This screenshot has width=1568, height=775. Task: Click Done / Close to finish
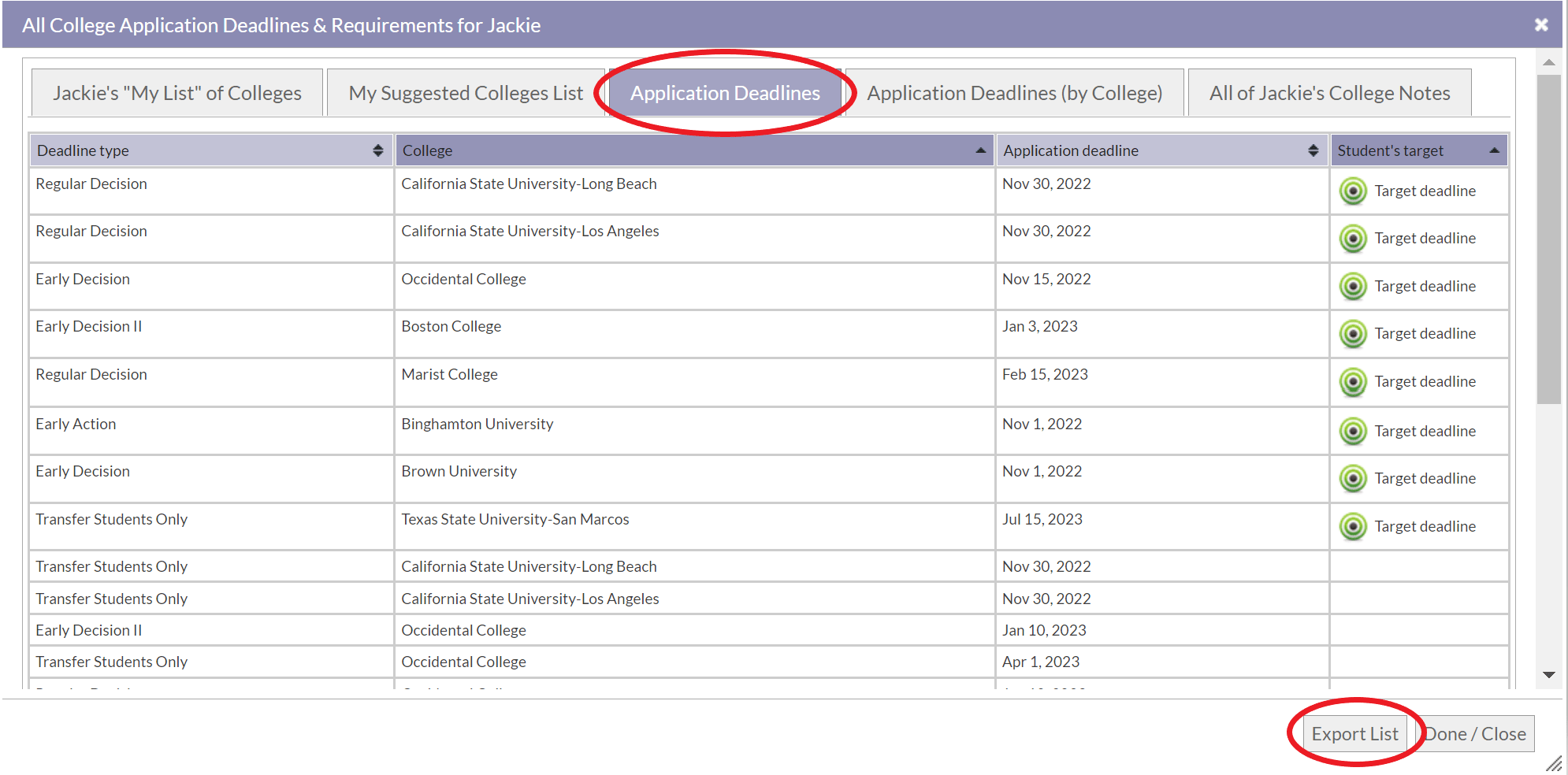click(1475, 732)
